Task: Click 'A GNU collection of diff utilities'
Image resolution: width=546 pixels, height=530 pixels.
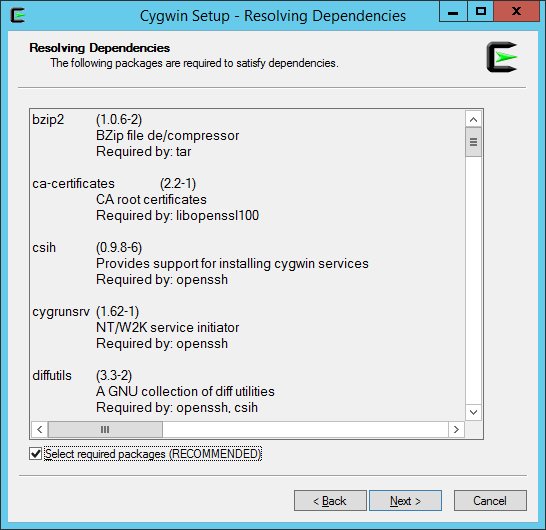Action: point(185,392)
